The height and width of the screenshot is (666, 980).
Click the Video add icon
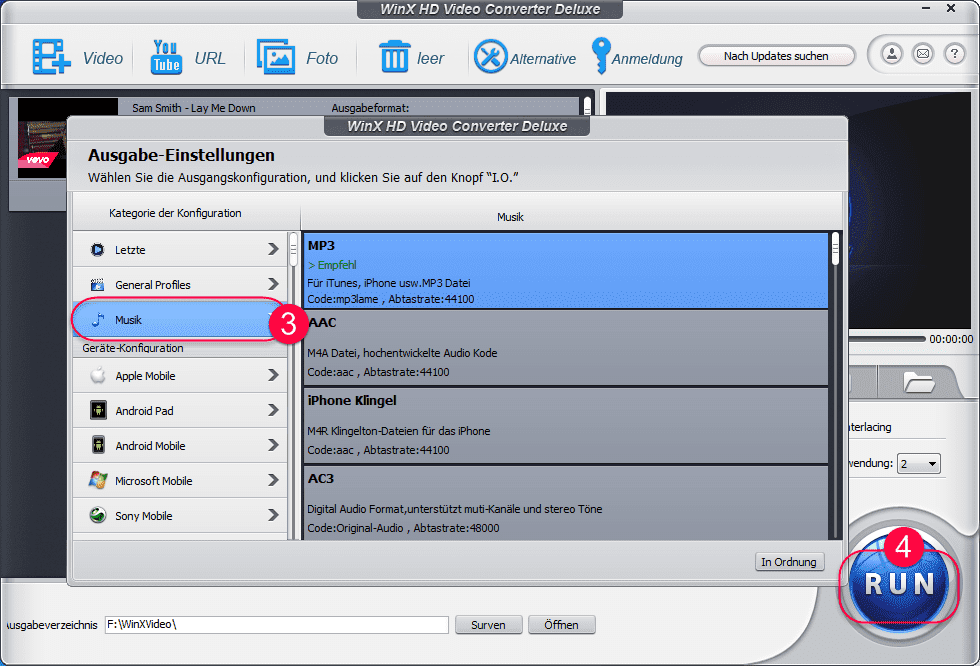tap(51, 57)
